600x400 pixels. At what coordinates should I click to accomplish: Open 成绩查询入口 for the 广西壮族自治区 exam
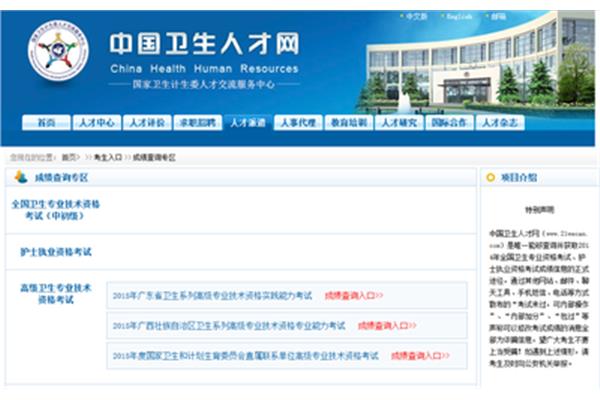tap(387, 326)
